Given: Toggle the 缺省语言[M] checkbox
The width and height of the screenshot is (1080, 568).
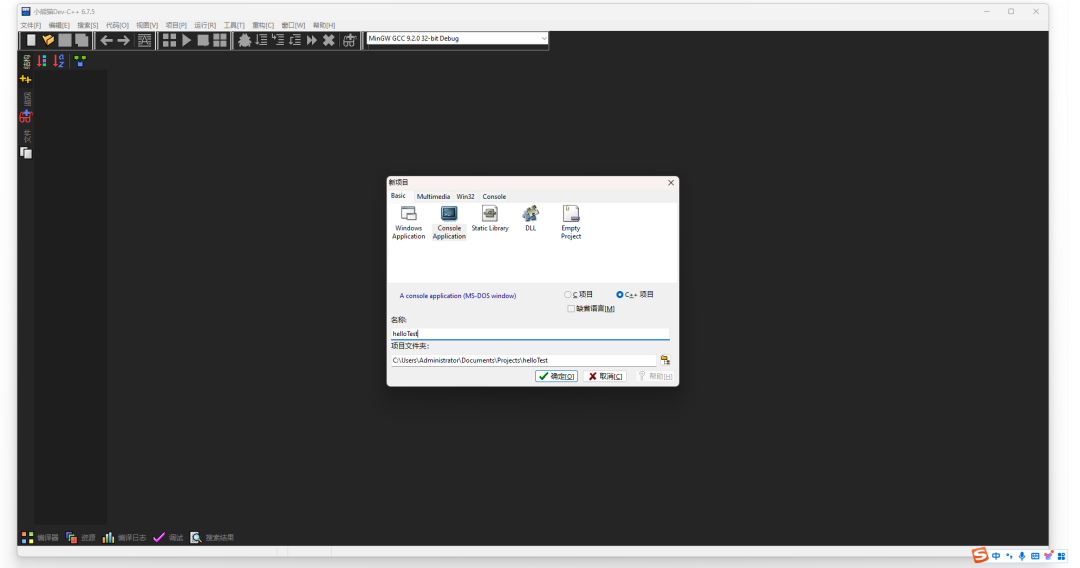Looking at the screenshot, I should [x=591, y=308].
